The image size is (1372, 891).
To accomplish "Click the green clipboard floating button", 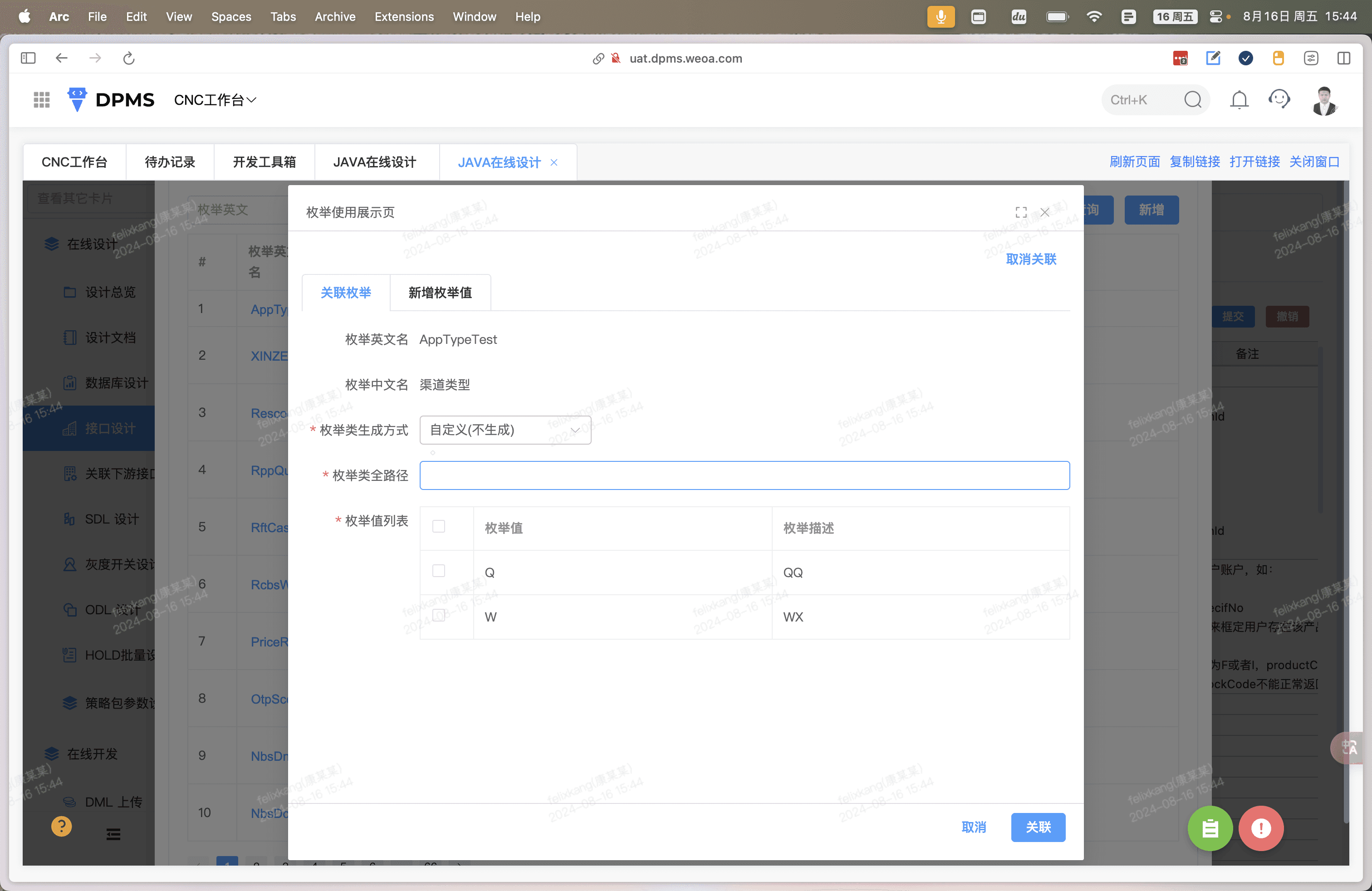I will [1210, 828].
